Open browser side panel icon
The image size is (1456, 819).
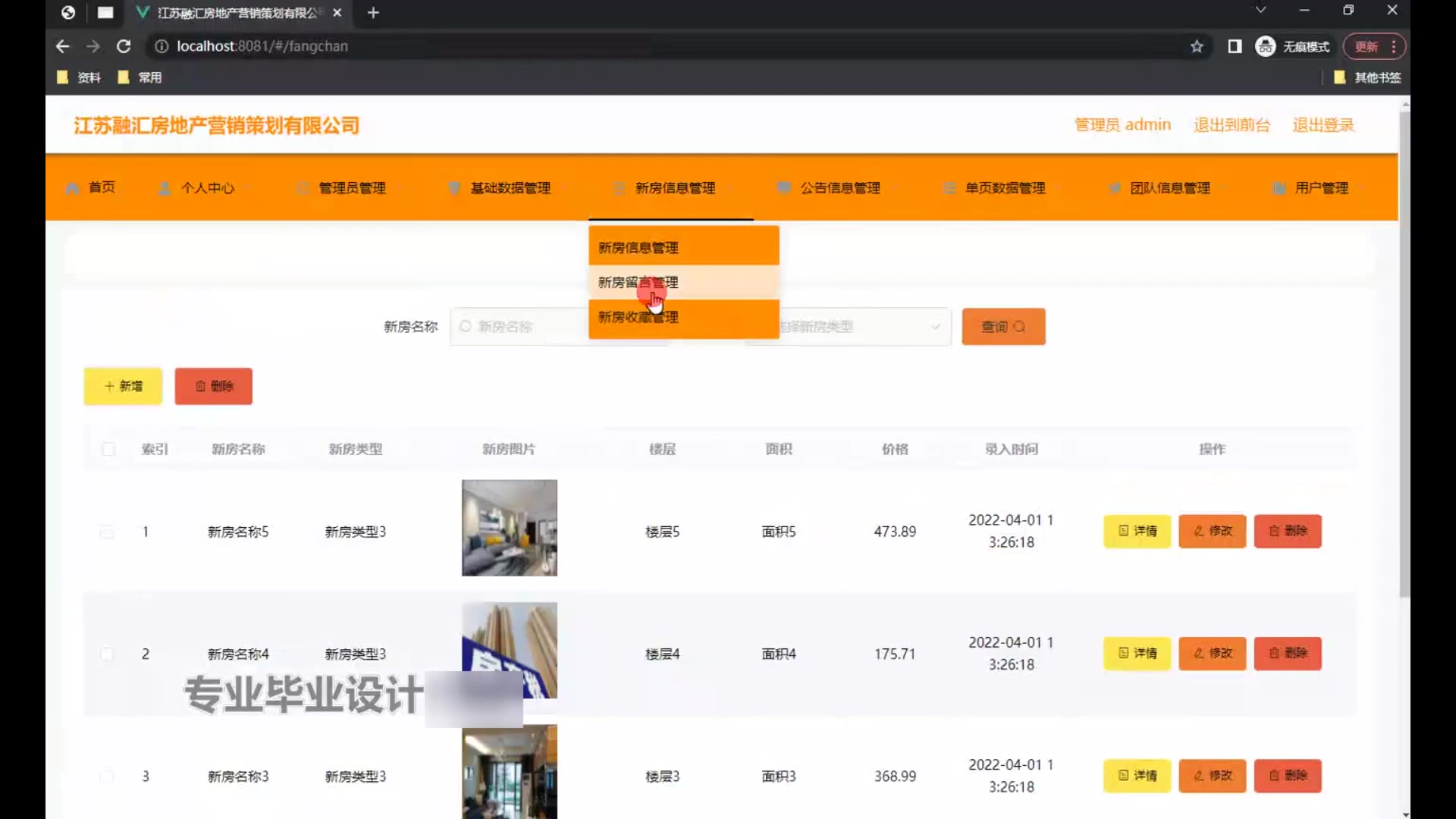[1235, 46]
